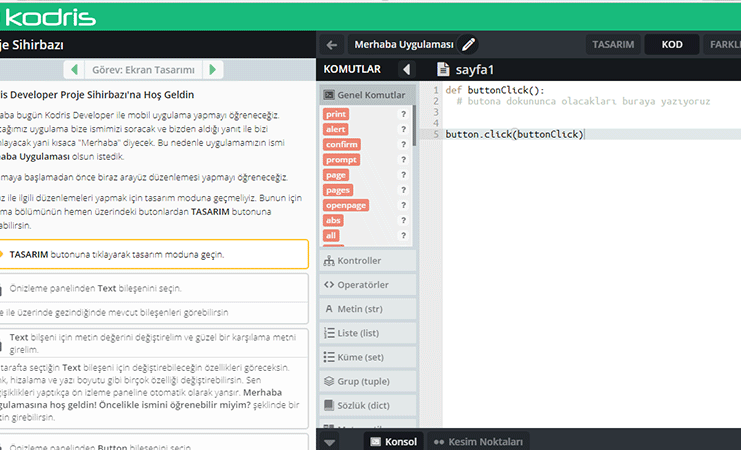Screen dimensions: 741x450
Task: Open help for openpage command
Action: tap(404, 205)
